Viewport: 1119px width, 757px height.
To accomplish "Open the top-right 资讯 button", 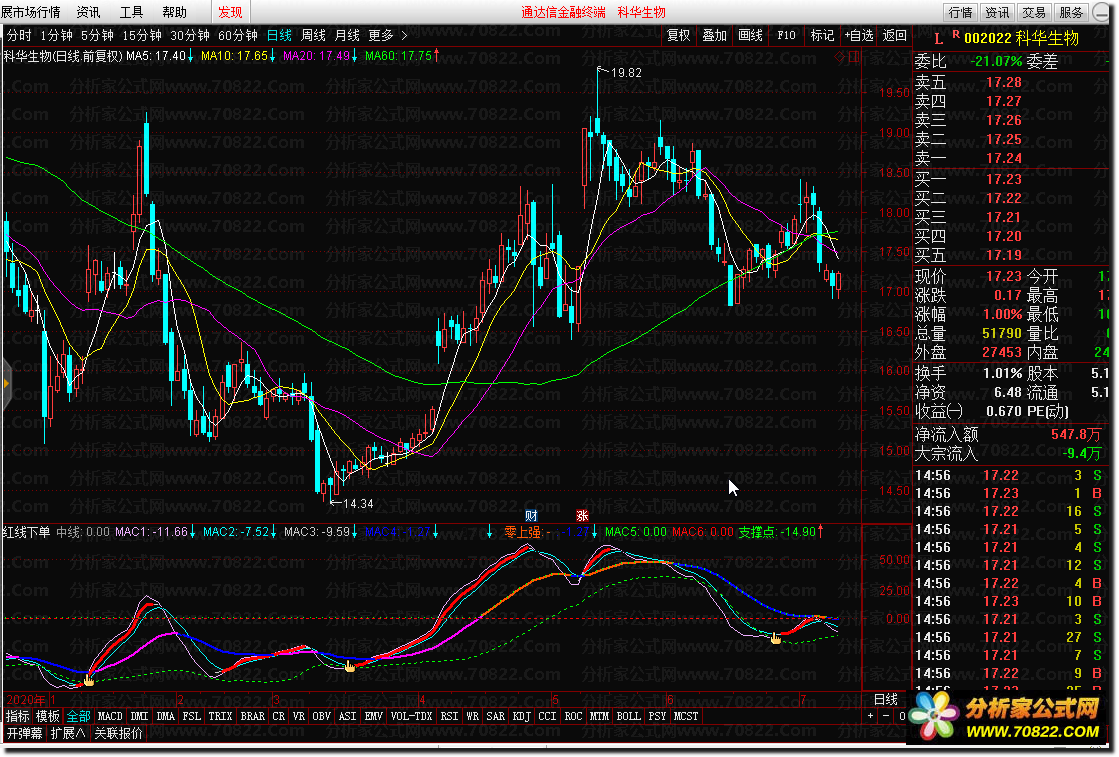I will pos(997,12).
